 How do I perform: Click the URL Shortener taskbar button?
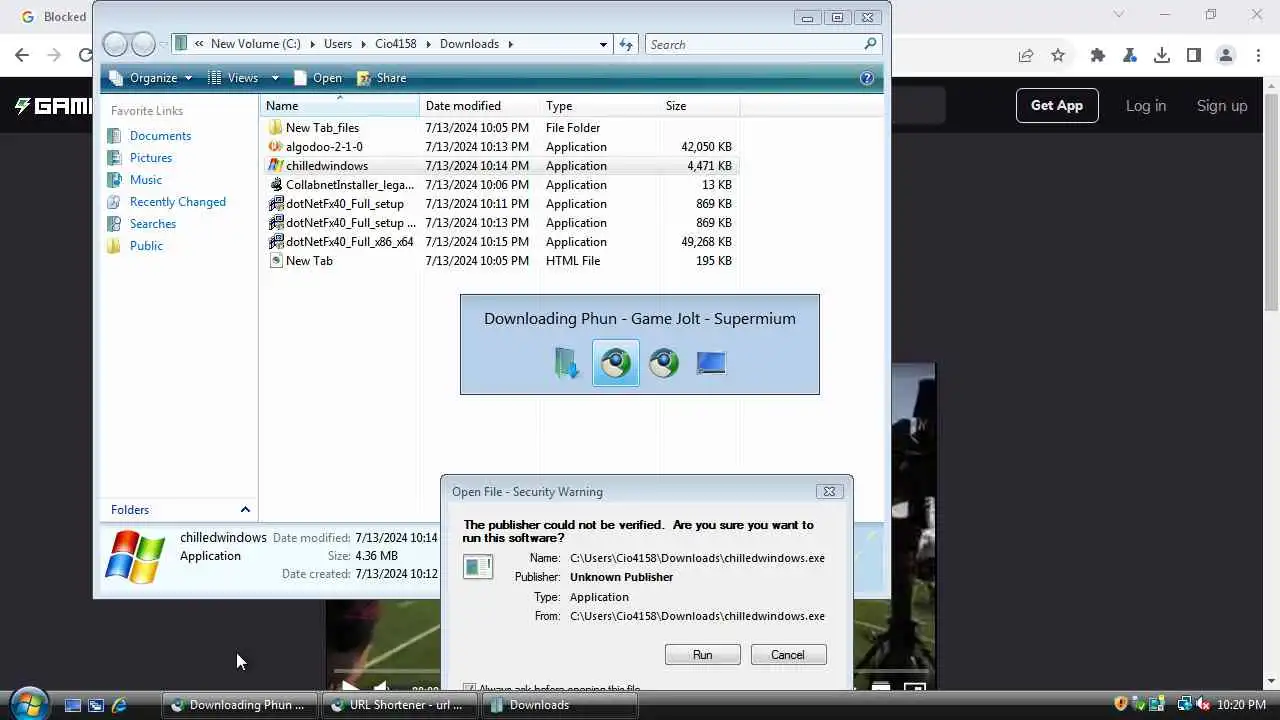(x=399, y=705)
